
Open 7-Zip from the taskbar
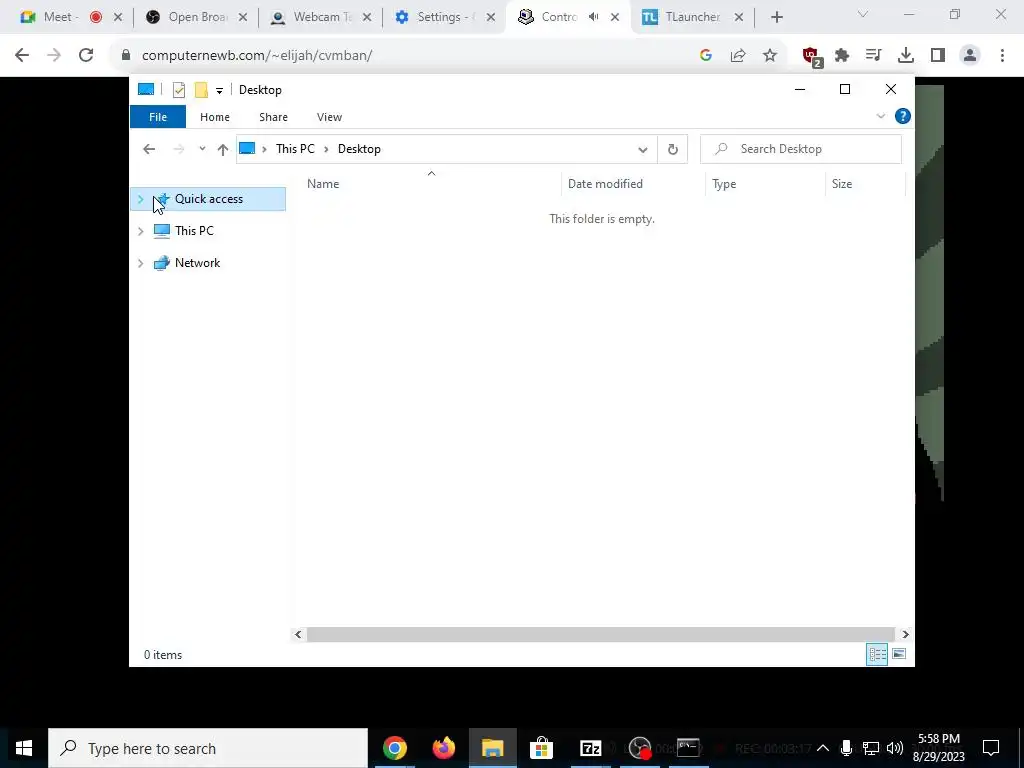pos(590,748)
